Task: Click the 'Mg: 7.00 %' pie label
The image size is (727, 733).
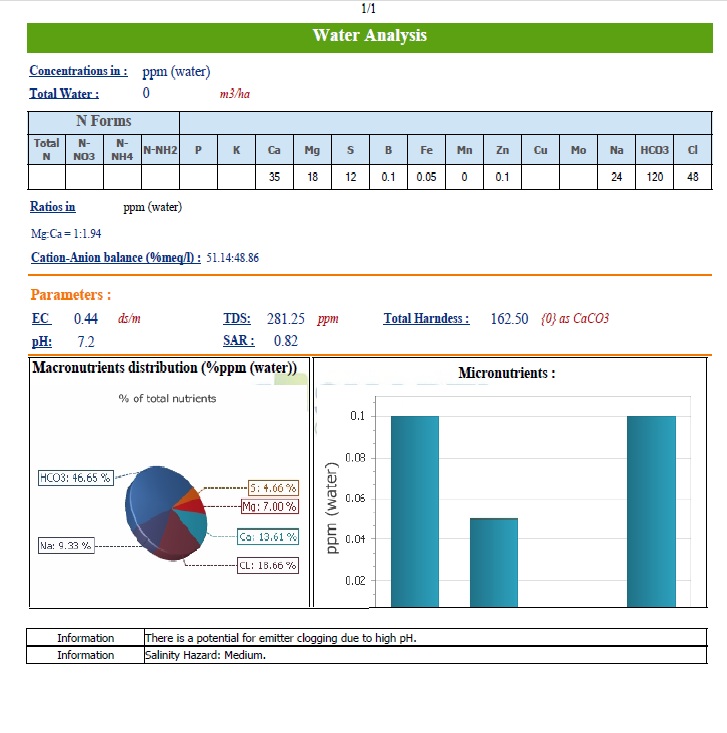Action: pos(270,507)
